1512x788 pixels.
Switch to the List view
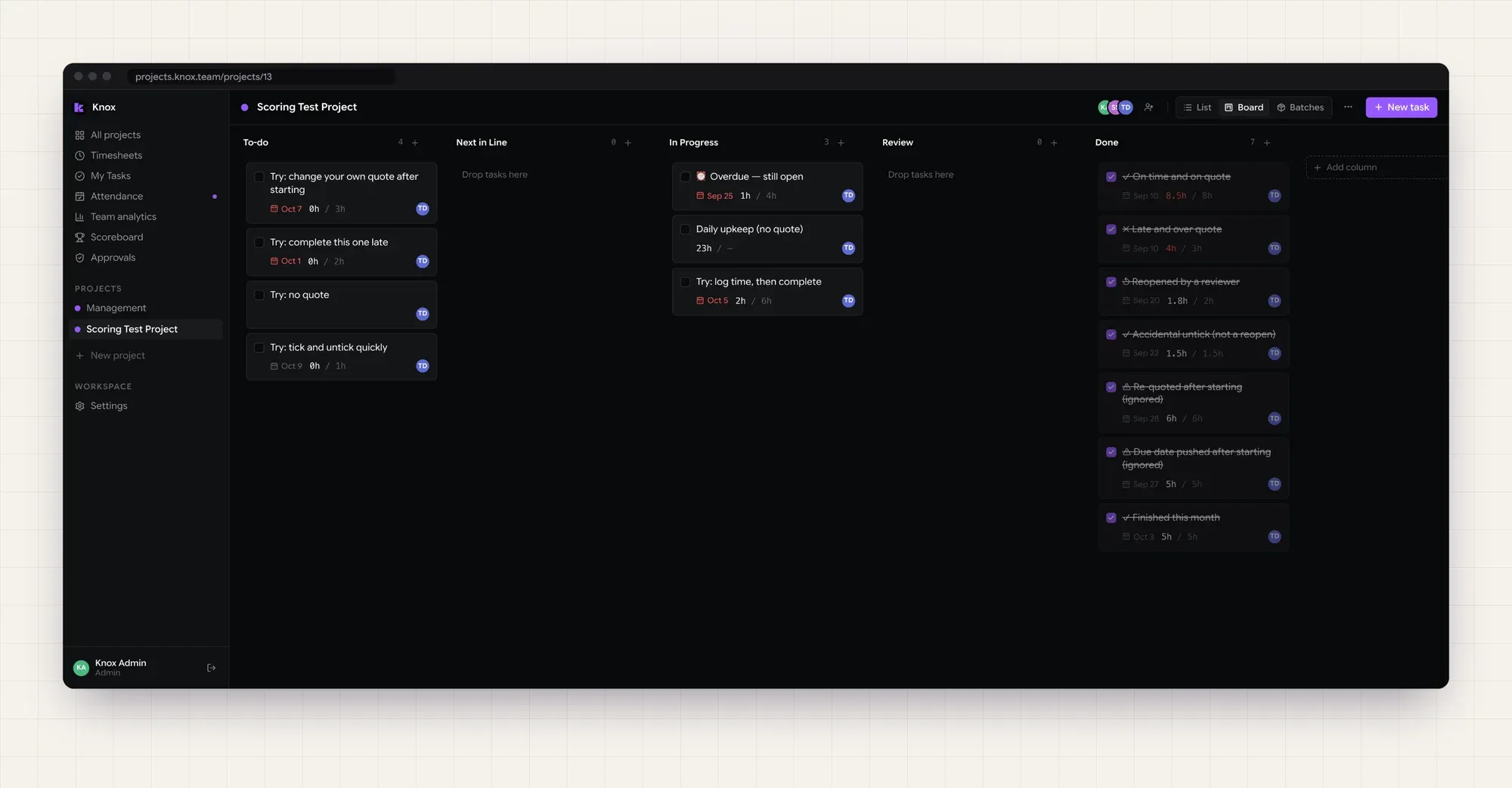1198,107
